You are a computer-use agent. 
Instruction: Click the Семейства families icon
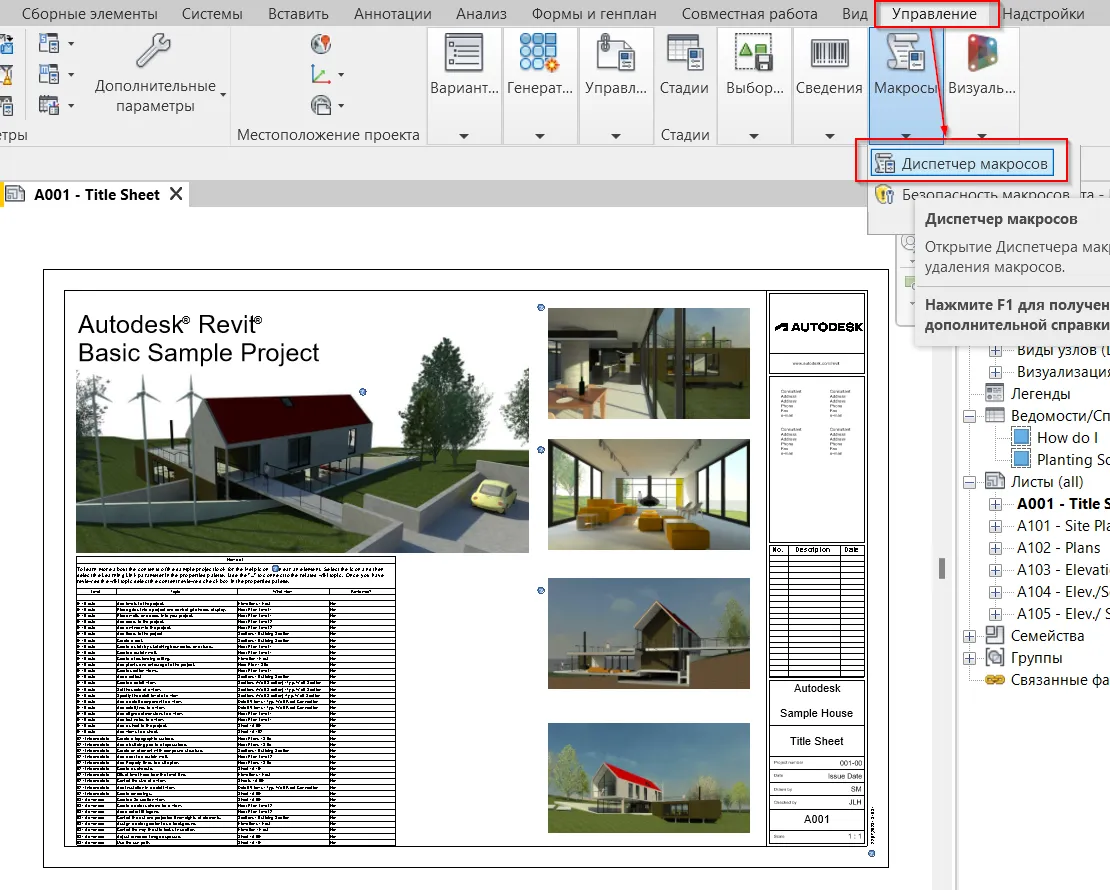pyautogui.click(x=995, y=634)
